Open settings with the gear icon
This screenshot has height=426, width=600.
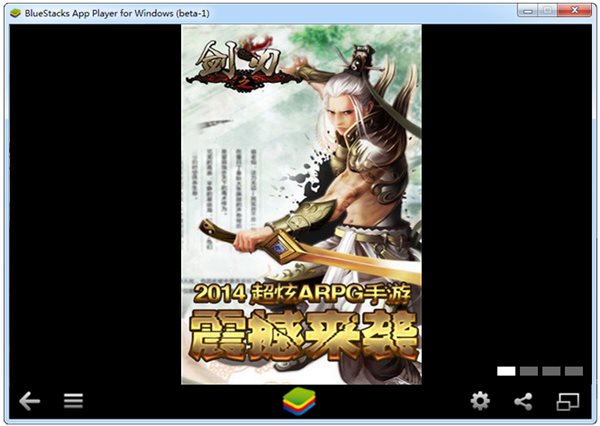point(480,401)
